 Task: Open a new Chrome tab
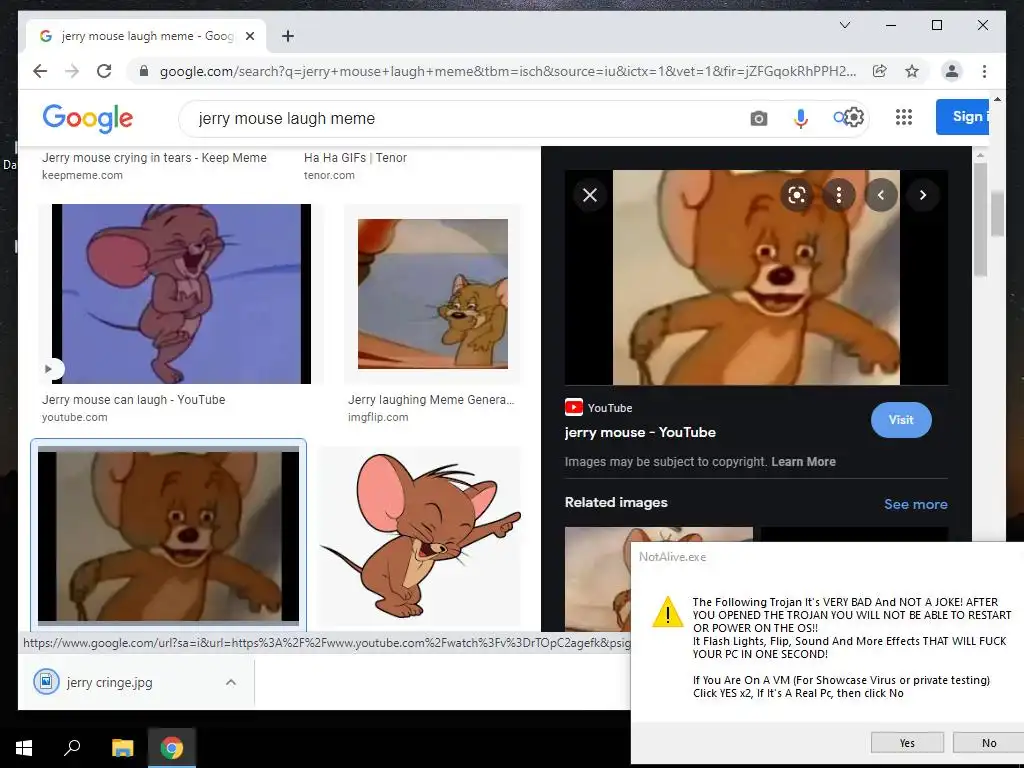287,37
